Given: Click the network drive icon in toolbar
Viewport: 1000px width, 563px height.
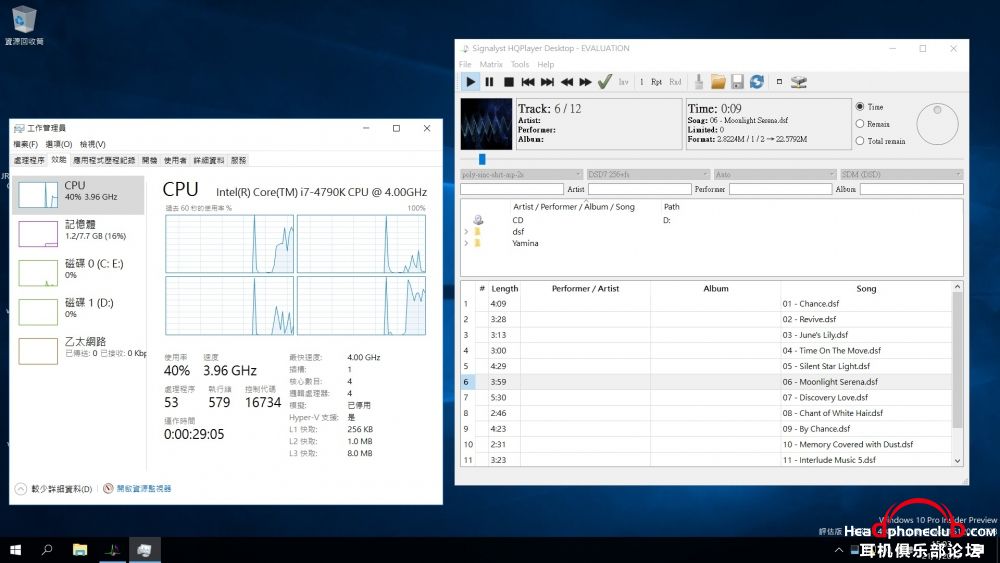Looking at the screenshot, I should click(x=798, y=82).
